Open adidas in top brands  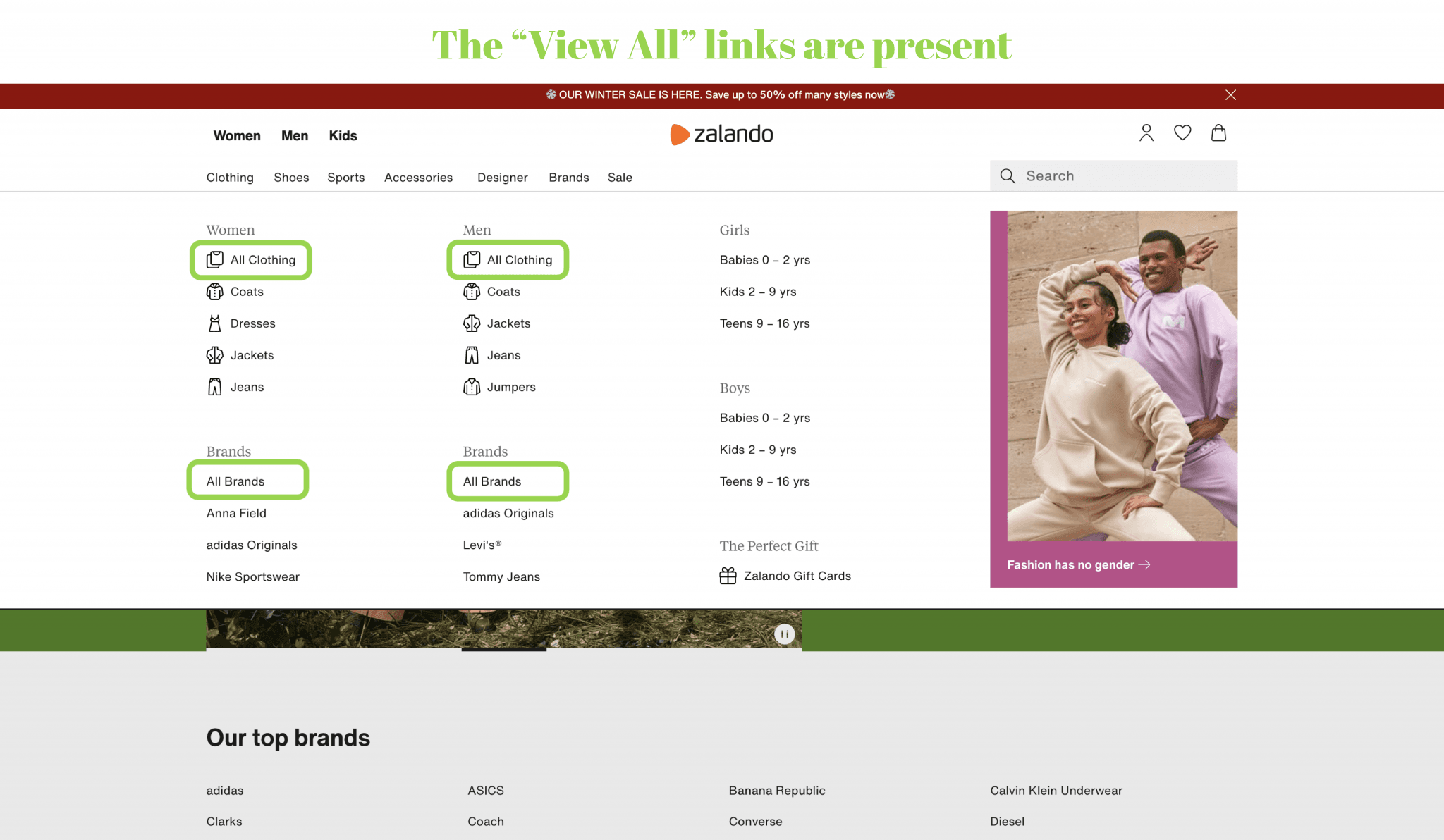point(225,791)
